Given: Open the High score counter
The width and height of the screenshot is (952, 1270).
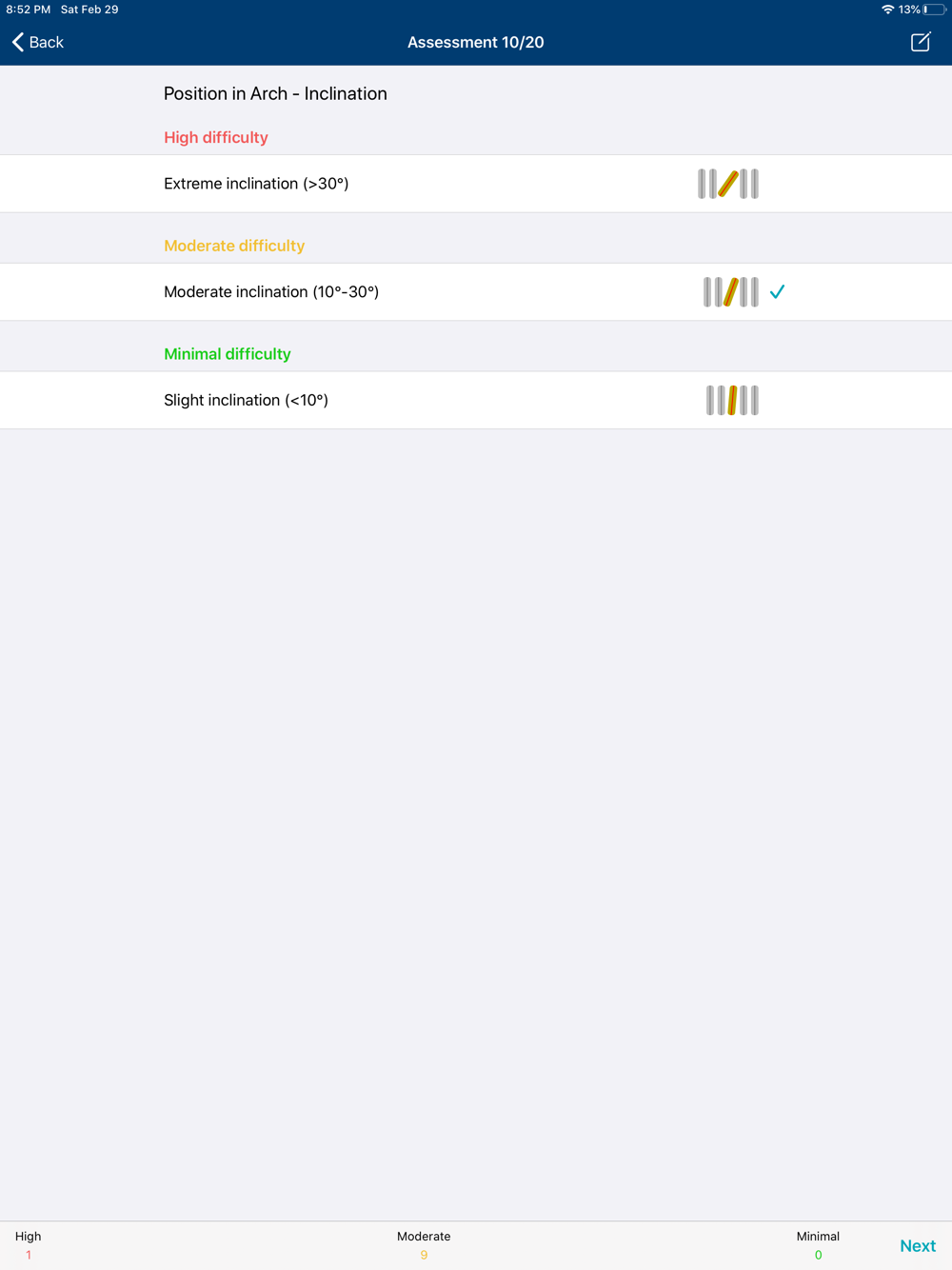Looking at the screenshot, I should click(x=29, y=1245).
